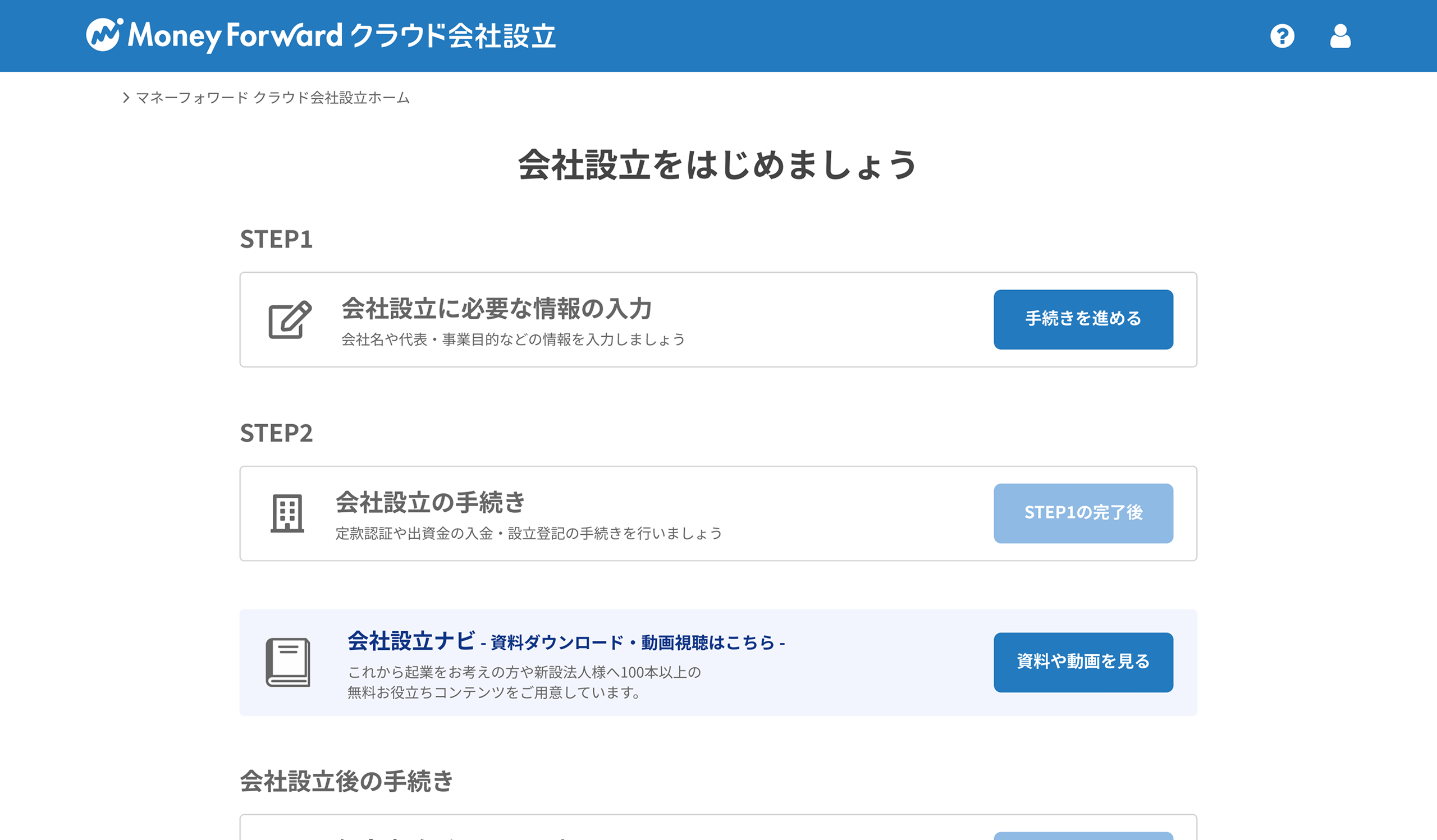Viewport: 1437px width, 840px height.
Task: Click the Money Forward logo icon
Action: pos(104,35)
